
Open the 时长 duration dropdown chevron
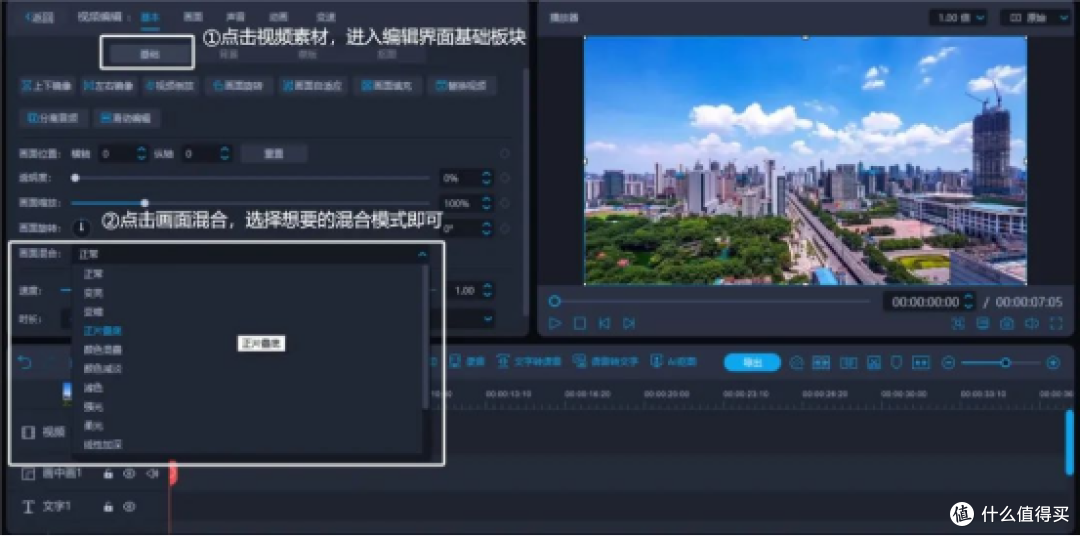click(x=488, y=319)
